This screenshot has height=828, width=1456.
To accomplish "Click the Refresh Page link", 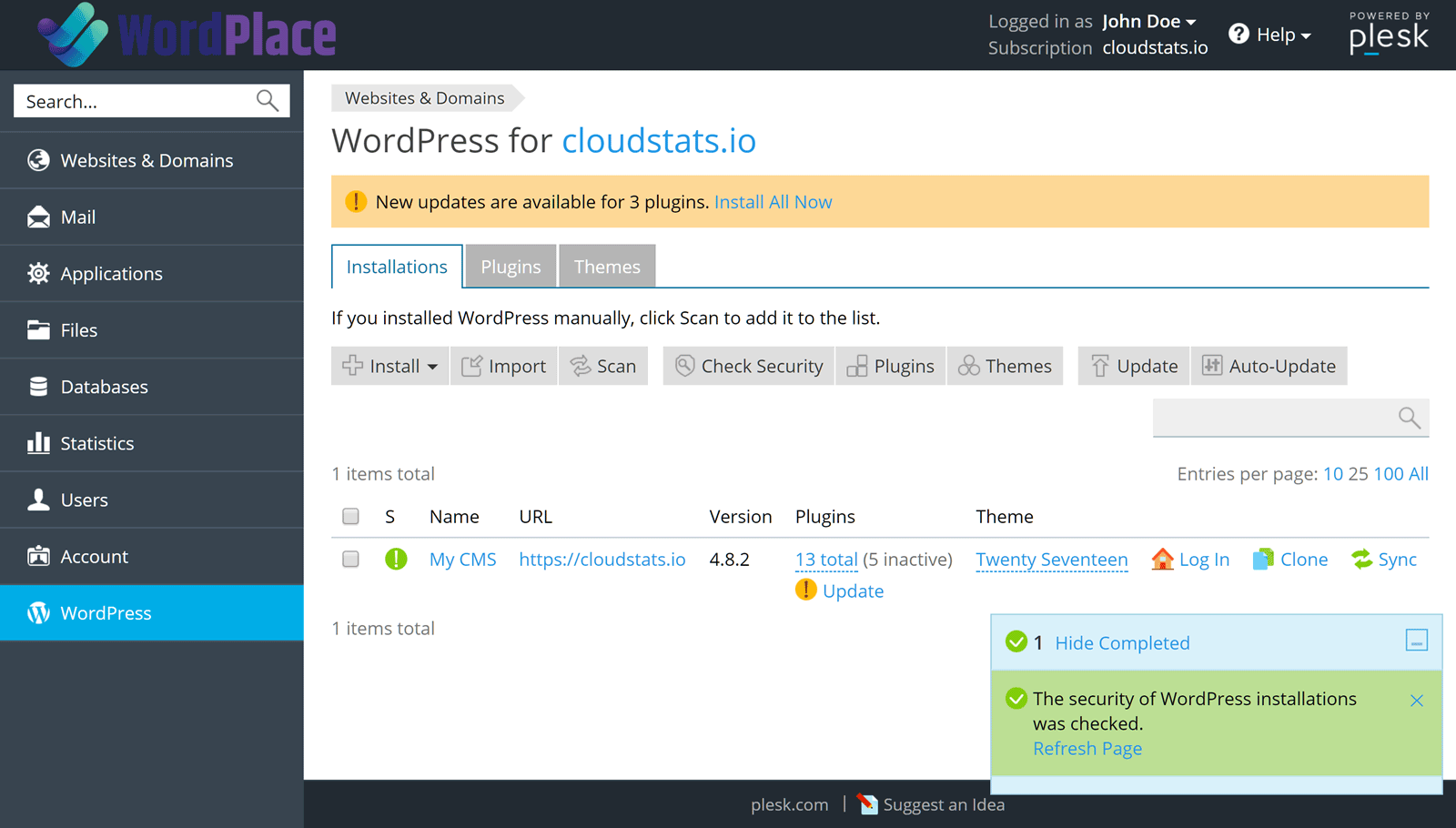I will [1087, 749].
